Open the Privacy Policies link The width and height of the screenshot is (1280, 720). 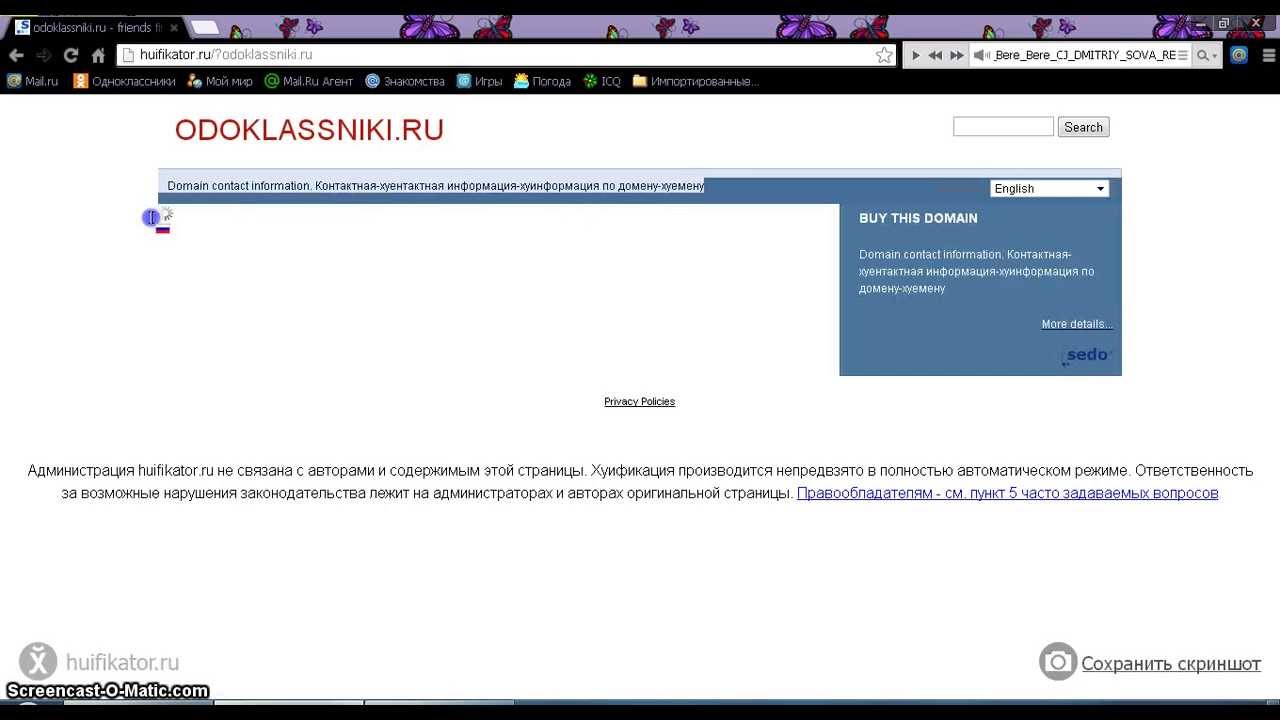[639, 401]
